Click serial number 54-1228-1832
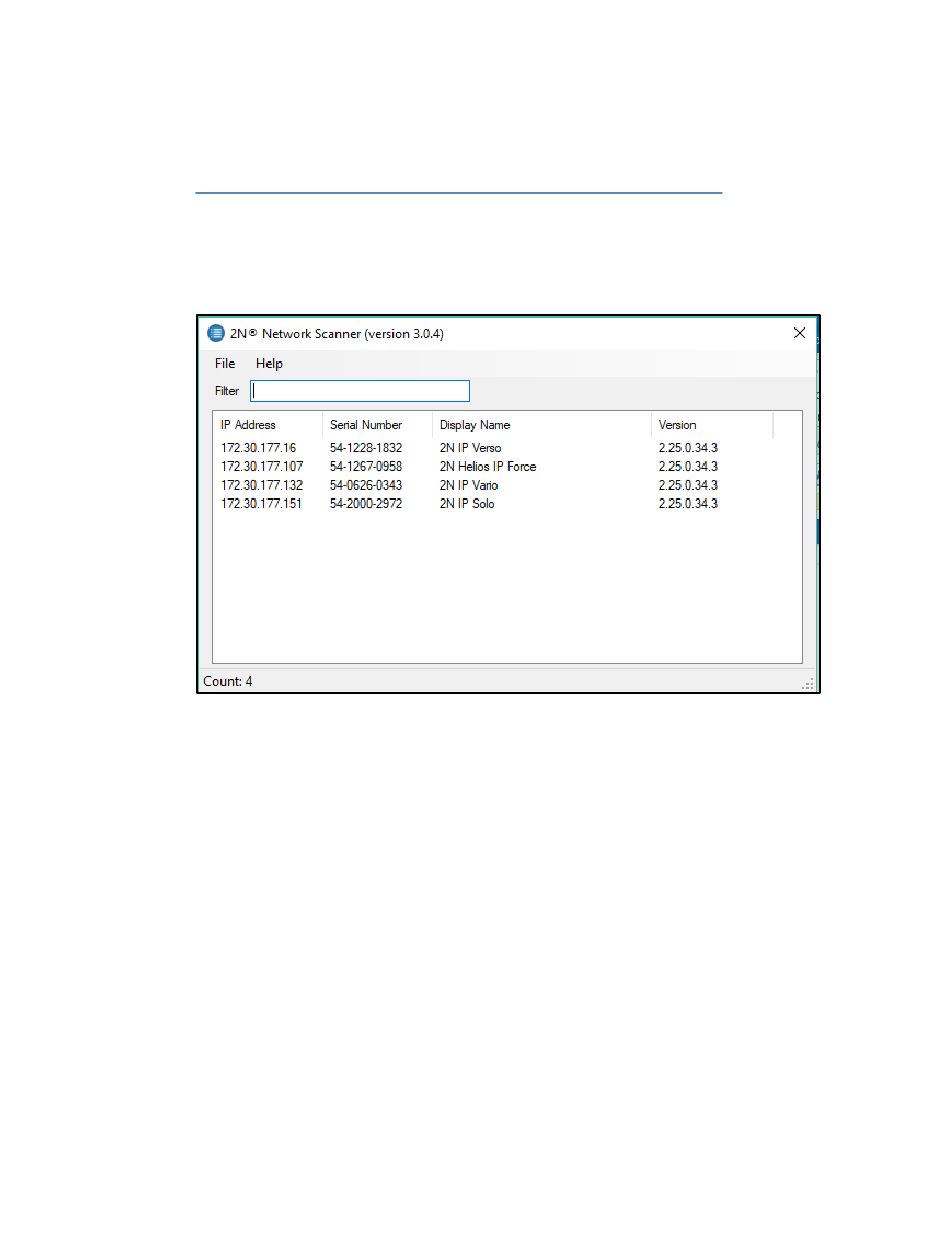This screenshot has height=1260, width=950. [x=366, y=448]
